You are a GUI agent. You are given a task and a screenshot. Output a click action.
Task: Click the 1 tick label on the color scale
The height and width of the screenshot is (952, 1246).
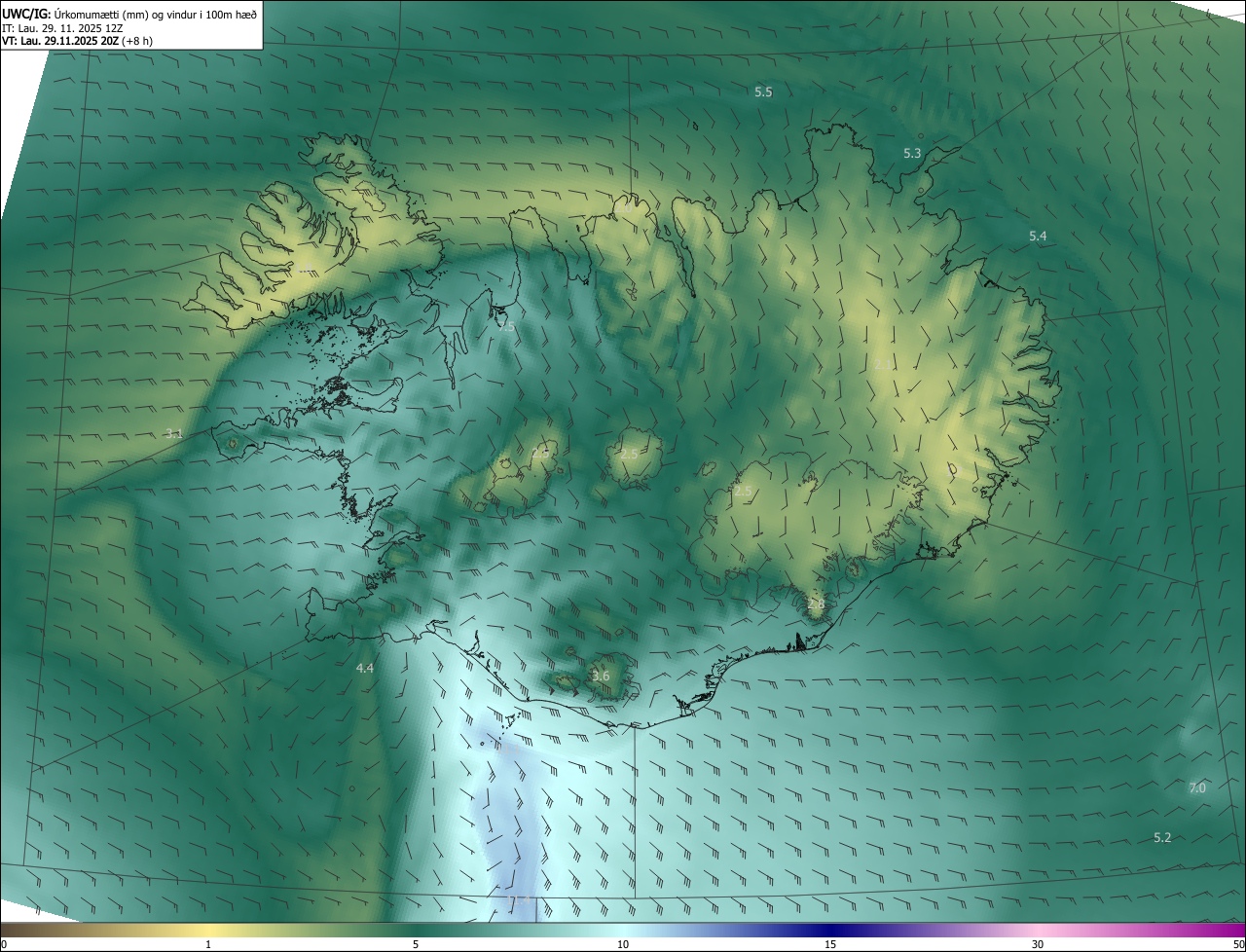click(x=209, y=945)
